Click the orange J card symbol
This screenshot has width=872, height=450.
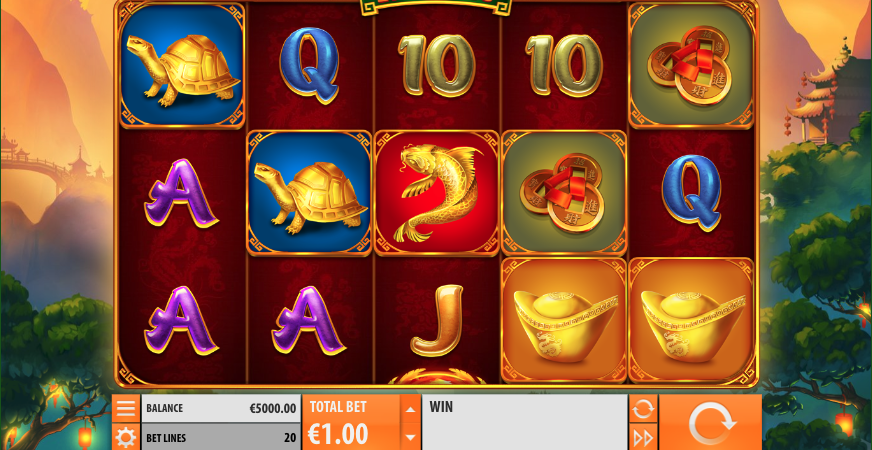pos(437,320)
